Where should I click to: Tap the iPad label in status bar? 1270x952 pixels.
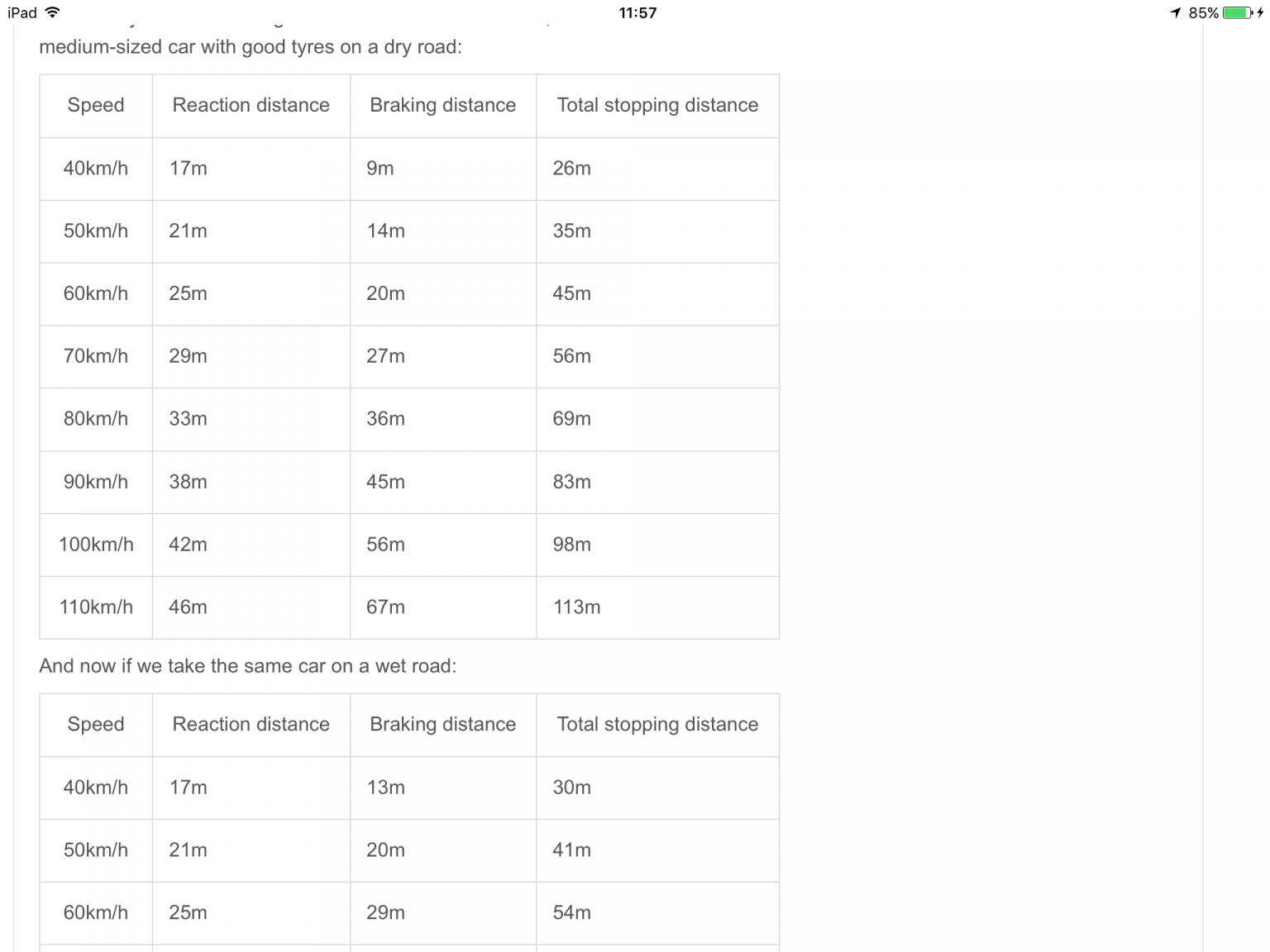coord(22,12)
